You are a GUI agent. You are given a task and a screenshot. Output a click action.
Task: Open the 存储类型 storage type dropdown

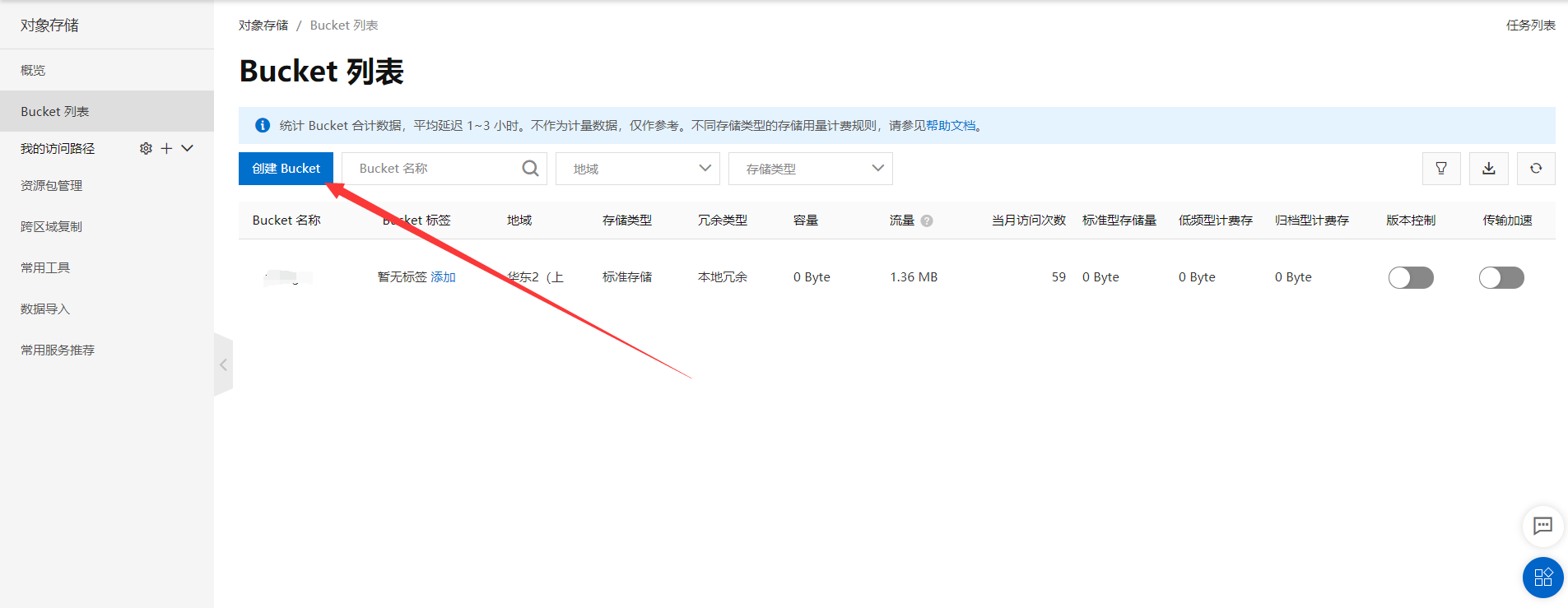[811, 169]
